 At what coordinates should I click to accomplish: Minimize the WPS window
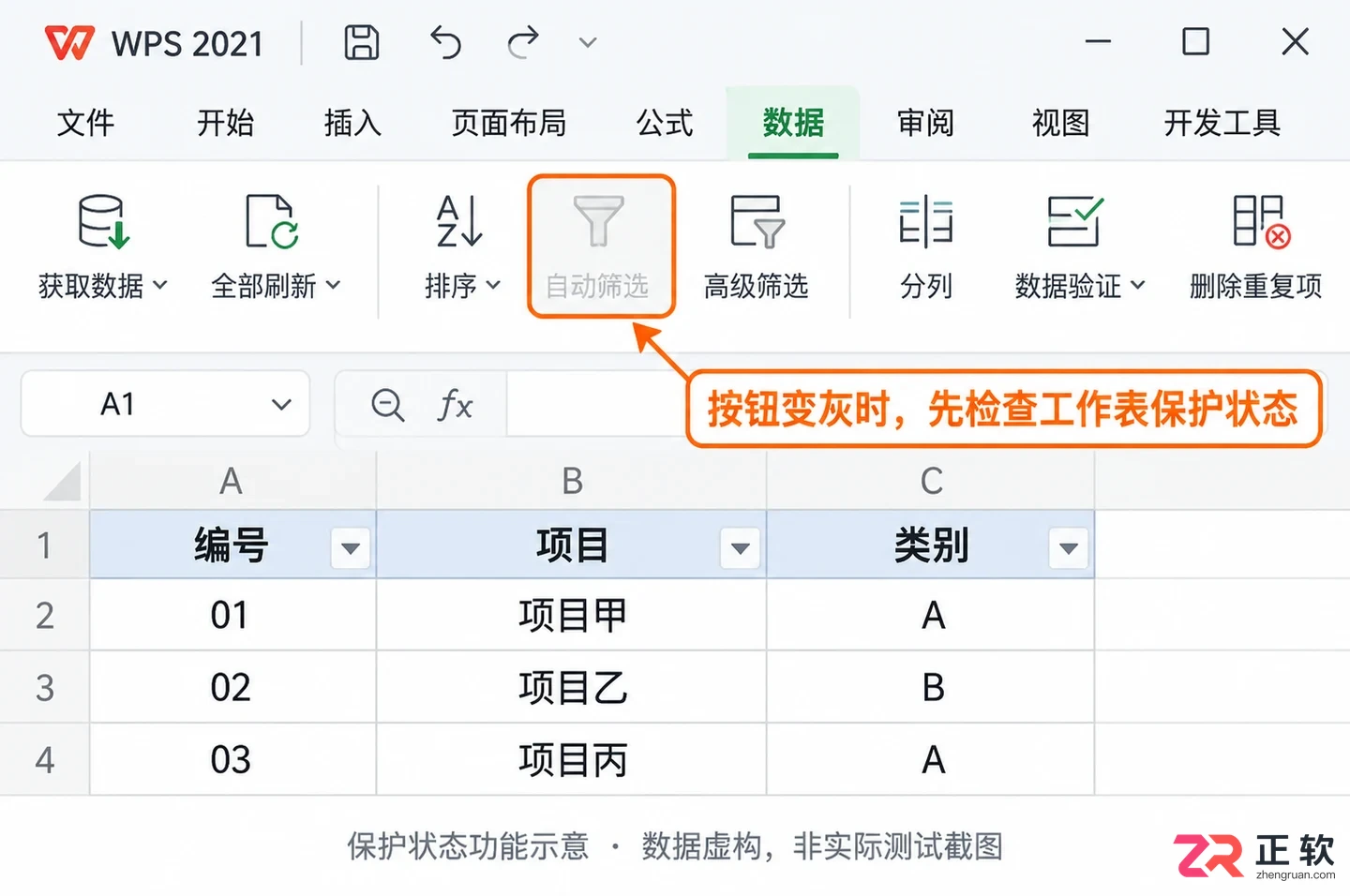(1098, 41)
